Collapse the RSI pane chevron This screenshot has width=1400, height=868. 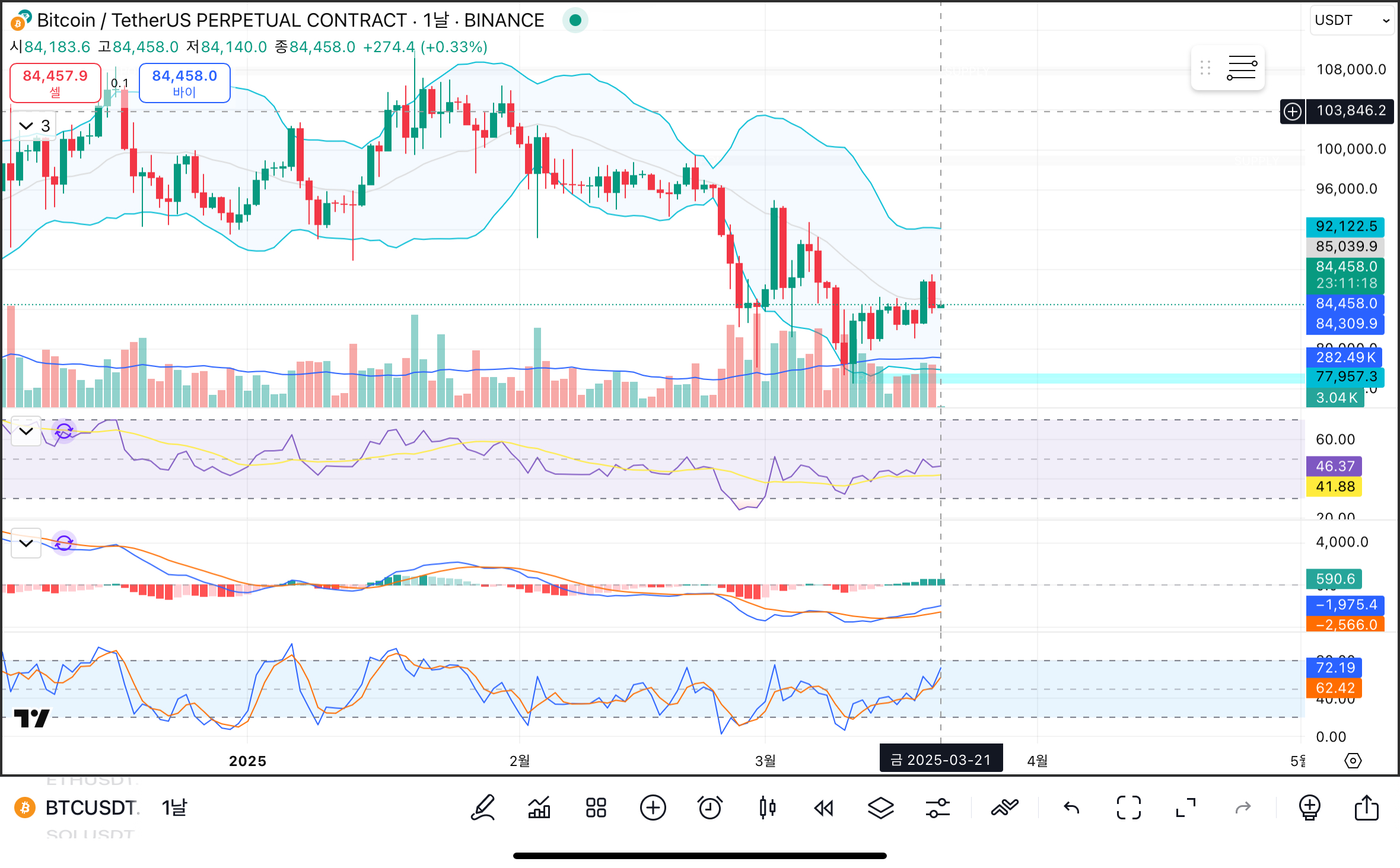click(26, 431)
